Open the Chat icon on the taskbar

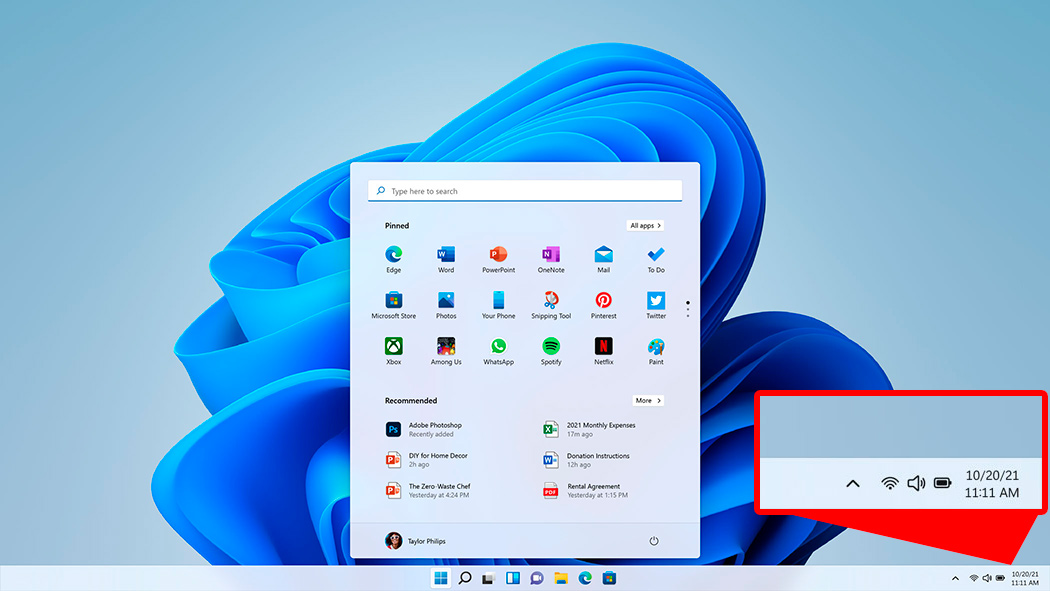click(537, 578)
